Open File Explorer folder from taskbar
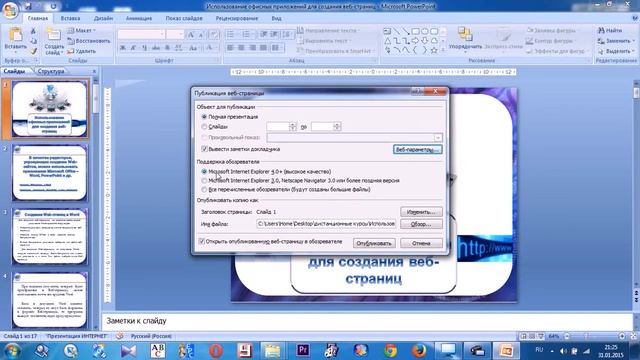 (x=272, y=350)
